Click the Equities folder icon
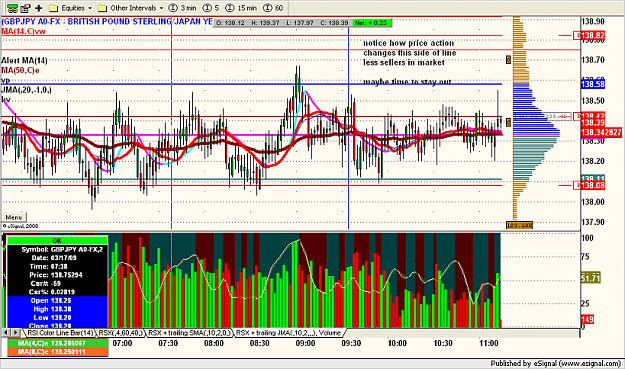This screenshot has height=369, width=625. pyautogui.click(x=54, y=8)
